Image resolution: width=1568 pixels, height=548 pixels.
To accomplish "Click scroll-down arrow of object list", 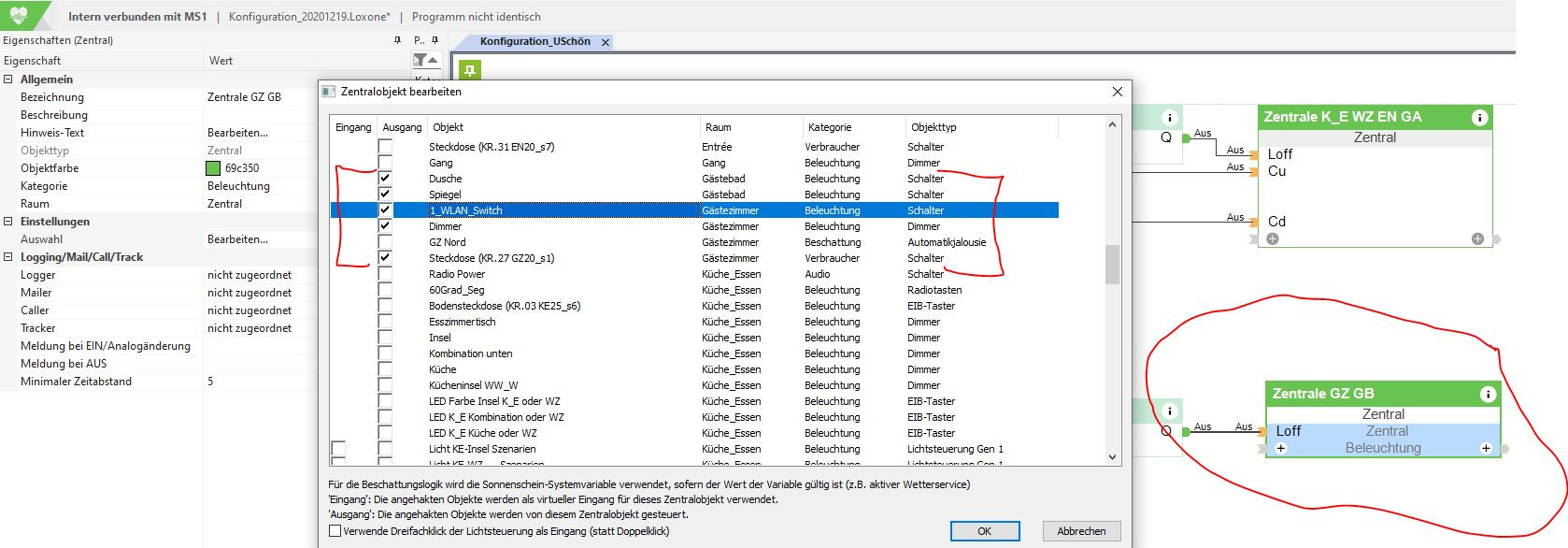I will (1112, 457).
